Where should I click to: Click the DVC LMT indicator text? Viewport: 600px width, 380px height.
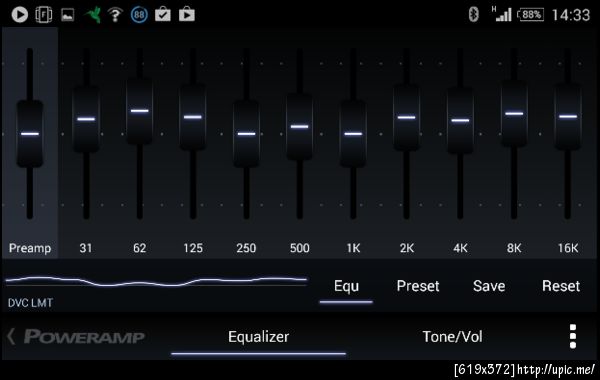point(30,303)
